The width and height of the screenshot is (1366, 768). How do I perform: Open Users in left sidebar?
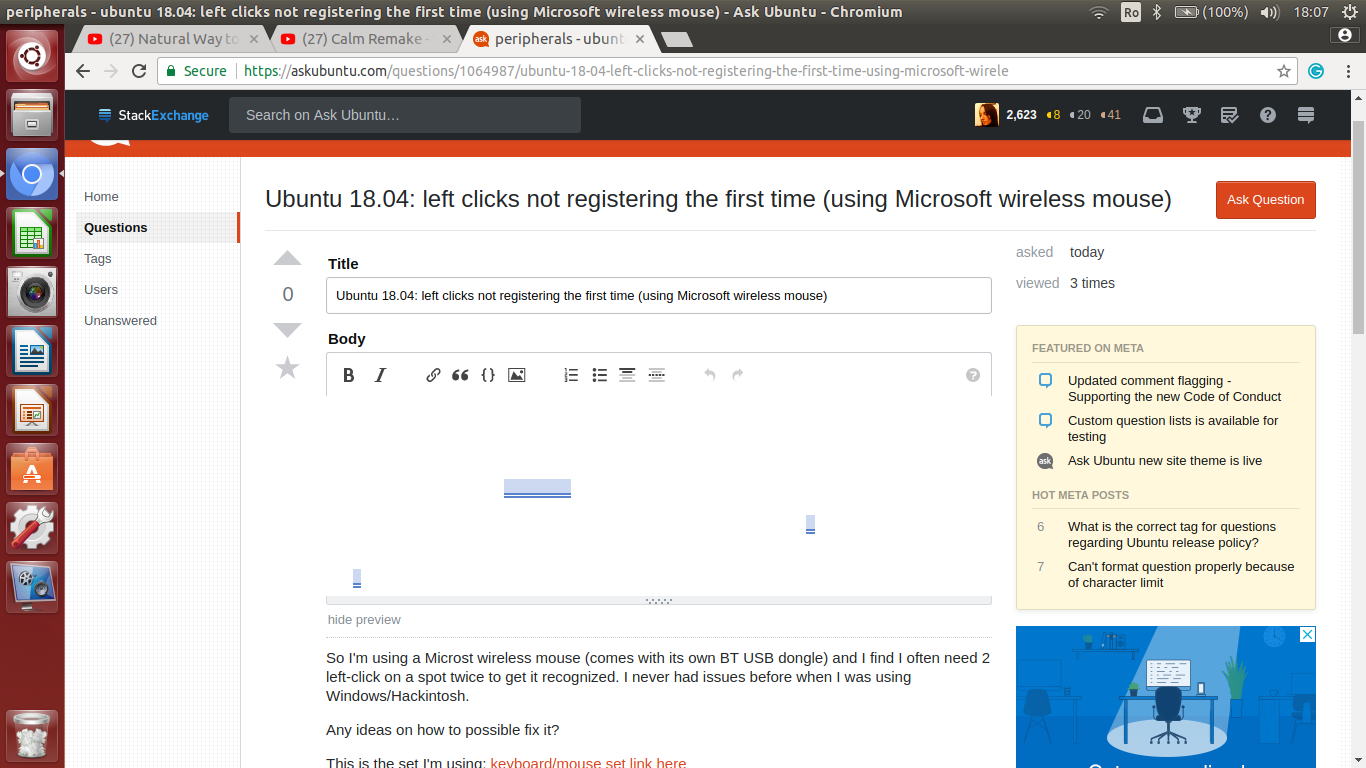point(101,289)
